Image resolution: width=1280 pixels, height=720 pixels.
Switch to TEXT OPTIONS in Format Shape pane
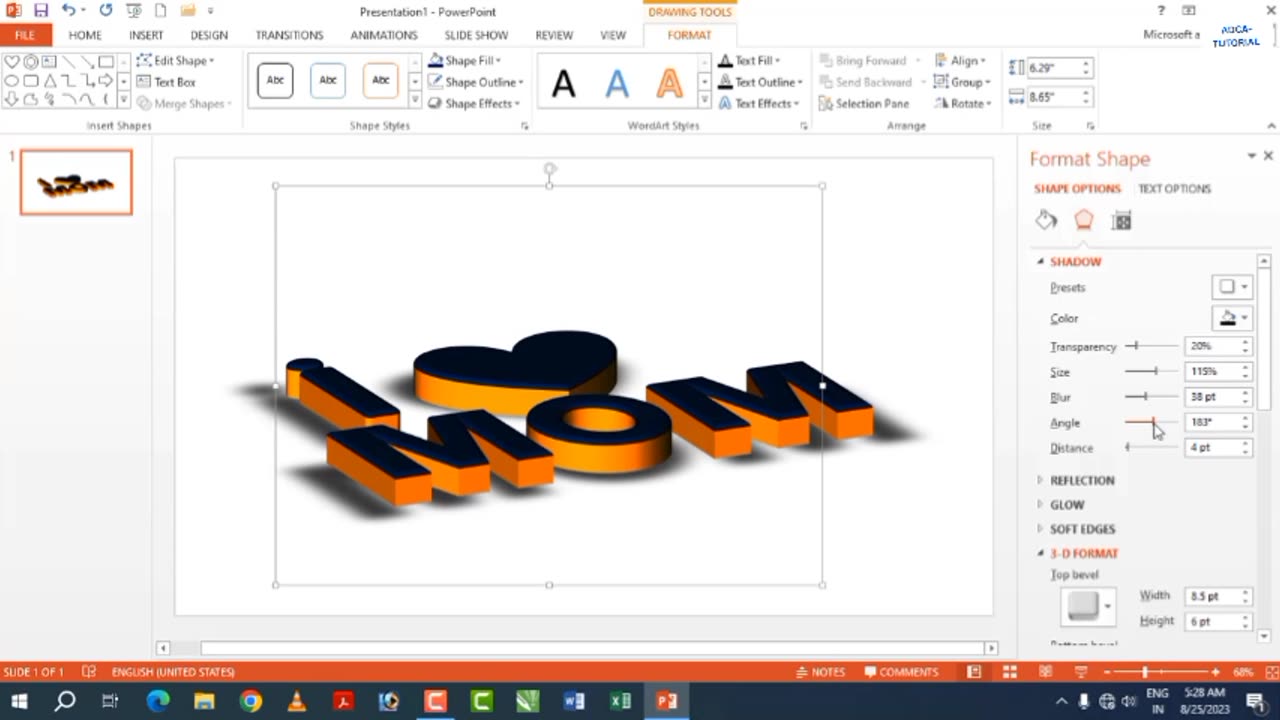(1174, 188)
